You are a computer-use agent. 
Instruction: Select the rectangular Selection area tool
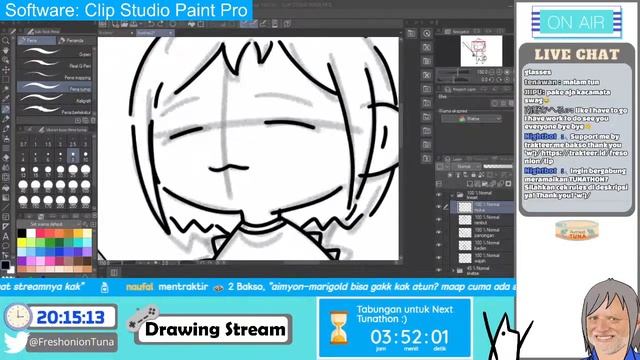(6, 80)
